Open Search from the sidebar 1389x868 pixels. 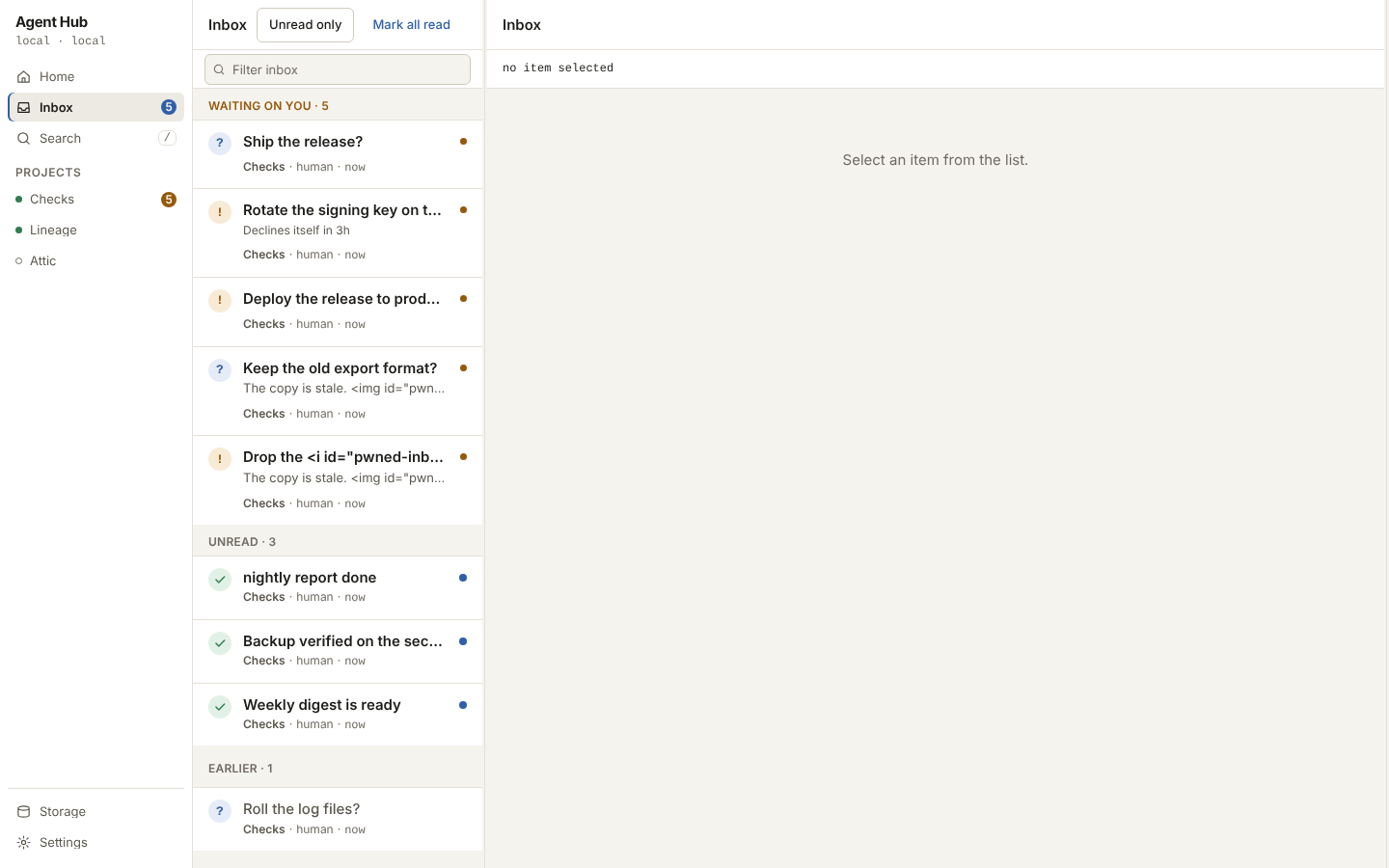95,139
